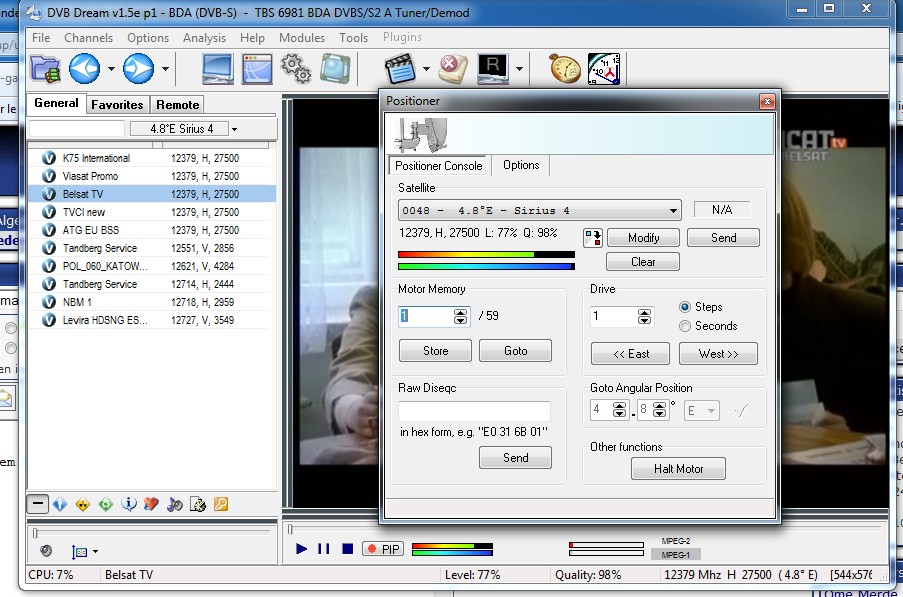Click the Clear button
This screenshot has height=597, width=903.
click(x=643, y=262)
